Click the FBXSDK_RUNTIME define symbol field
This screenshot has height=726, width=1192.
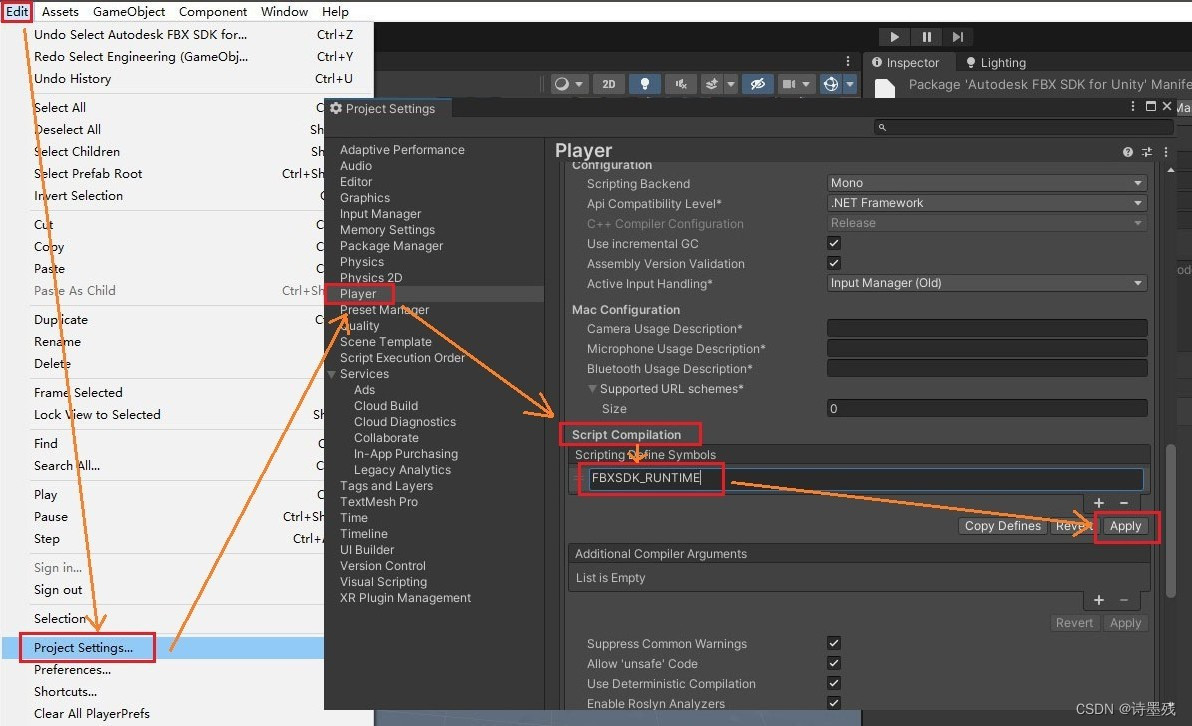[865, 478]
